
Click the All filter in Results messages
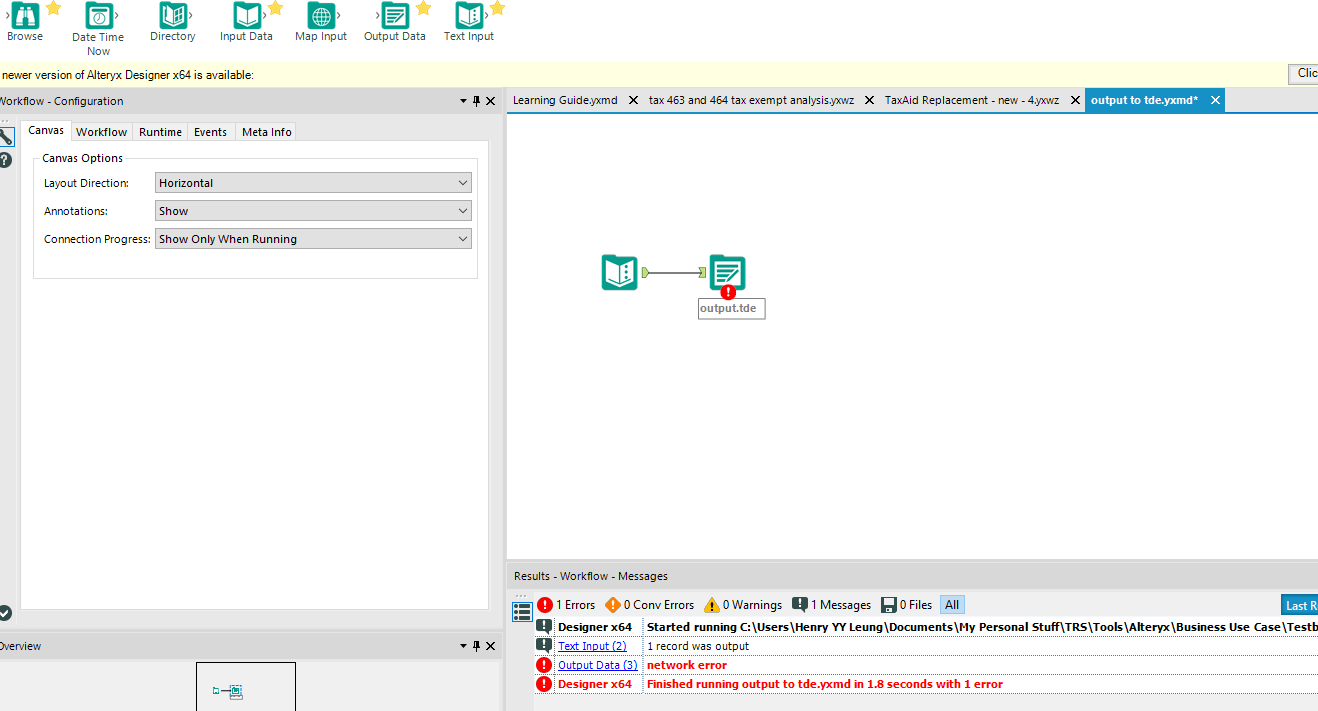(x=951, y=604)
